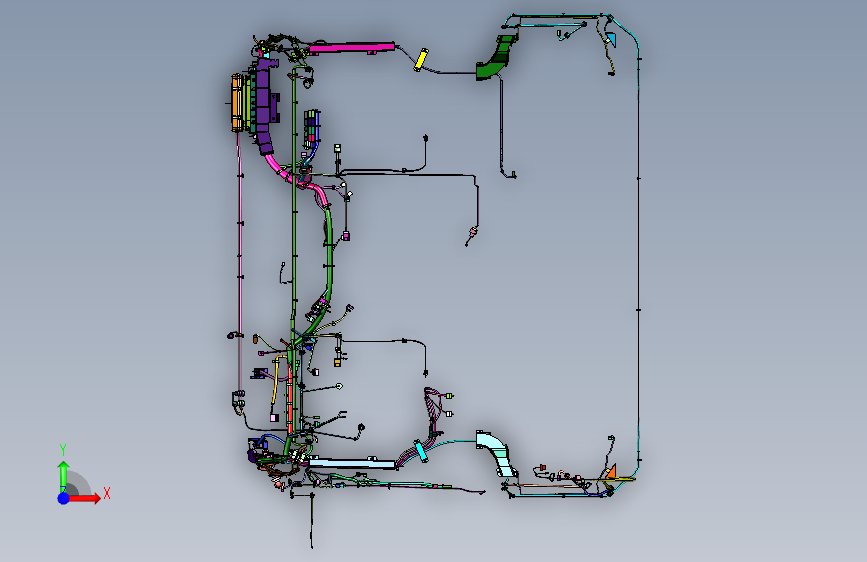This screenshot has height=562, width=867.
Task: Select the purple fuse box housing
Action: tap(265, 105)
